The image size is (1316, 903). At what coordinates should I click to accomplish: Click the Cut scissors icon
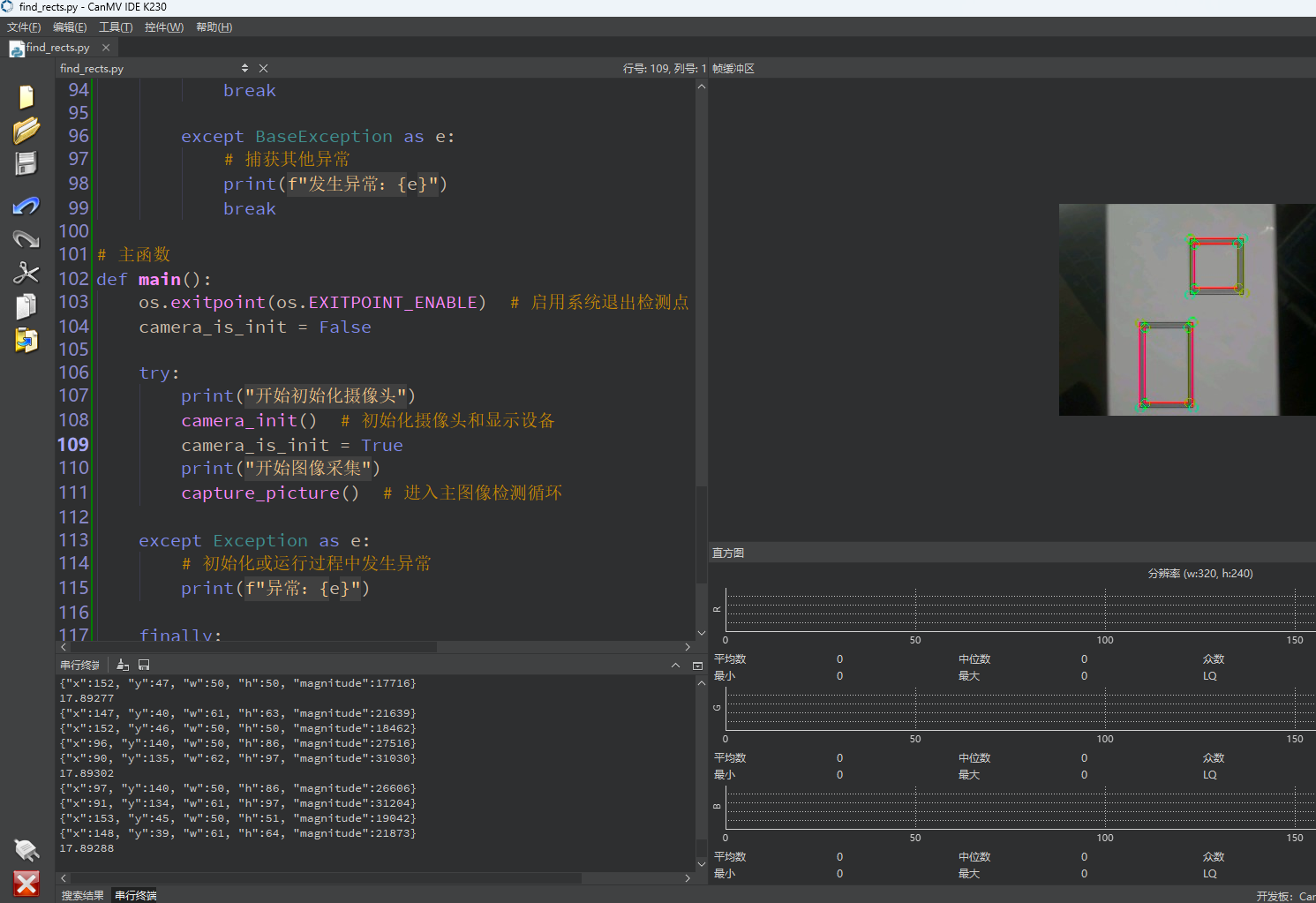click(x=26, y=273)
